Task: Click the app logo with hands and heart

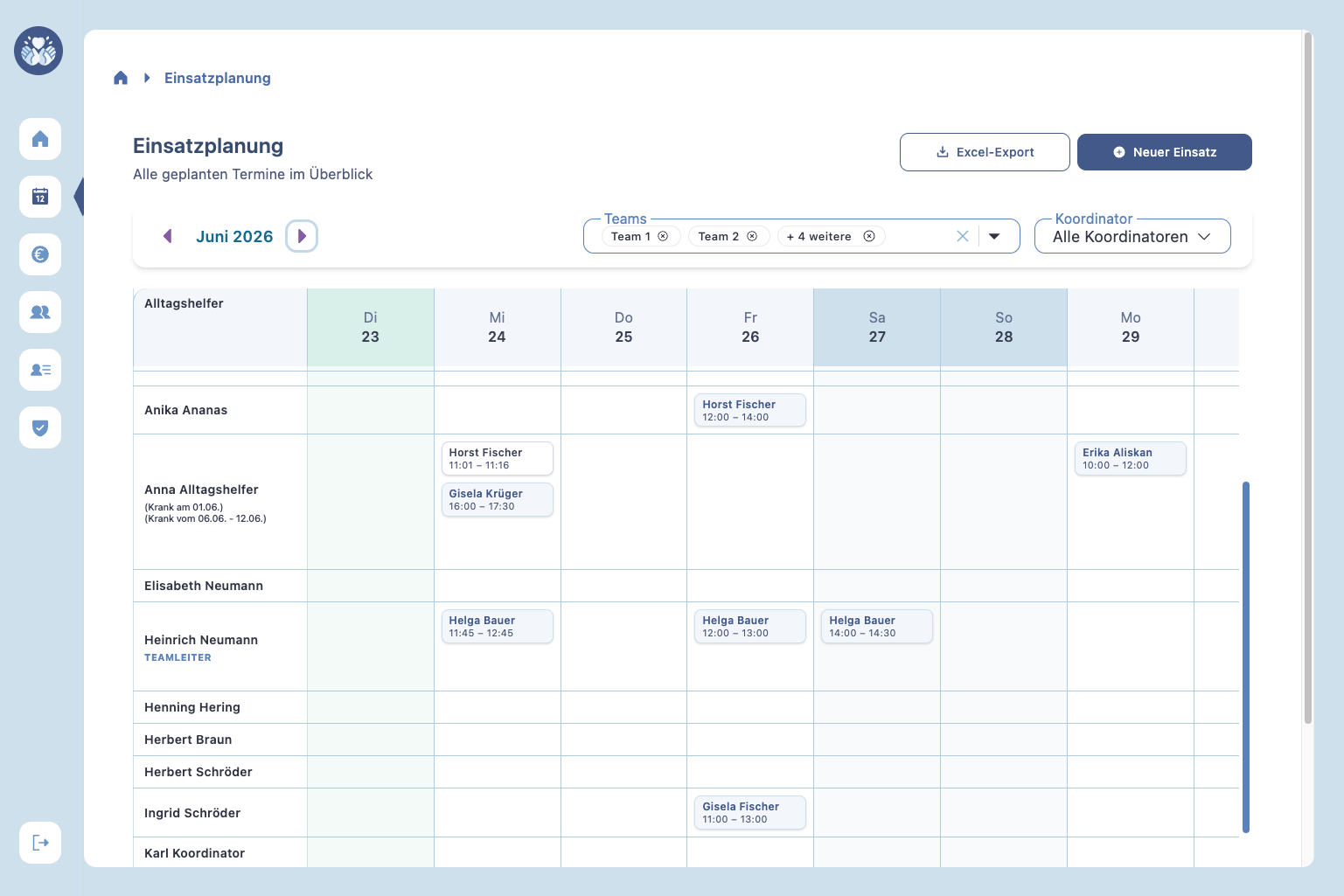Action: [x=38, y=51]
